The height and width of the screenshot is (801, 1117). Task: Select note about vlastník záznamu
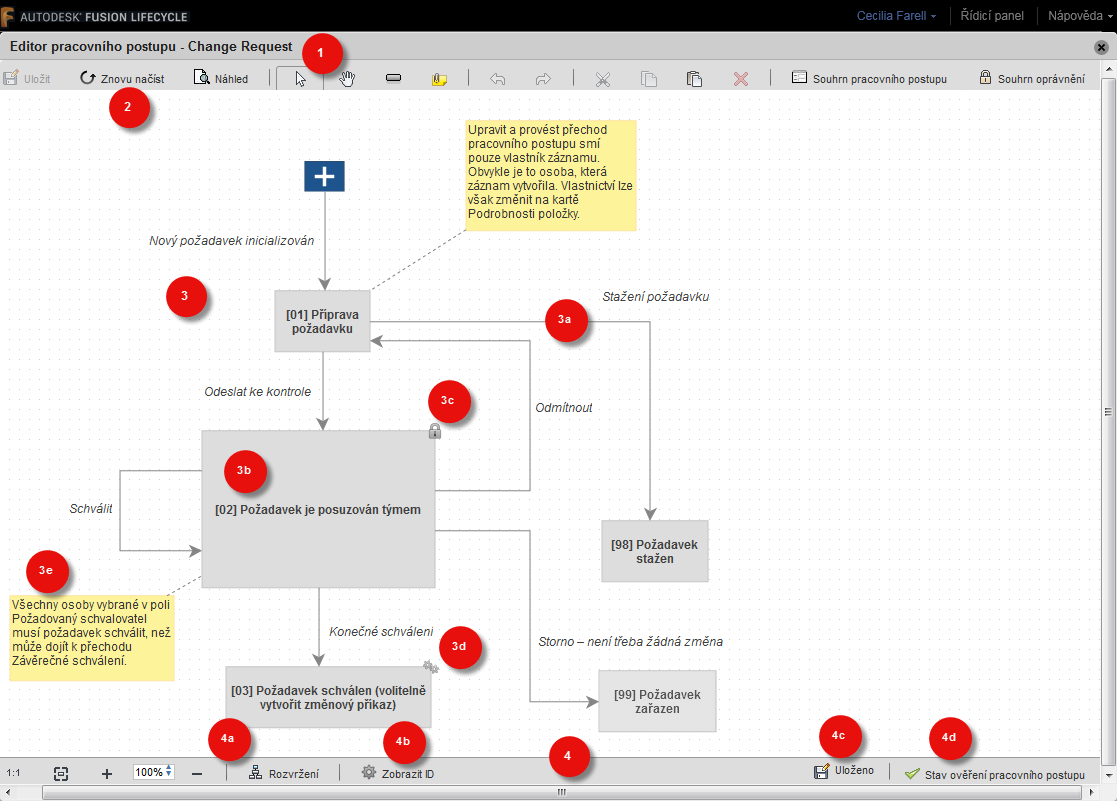coord(551,175)
